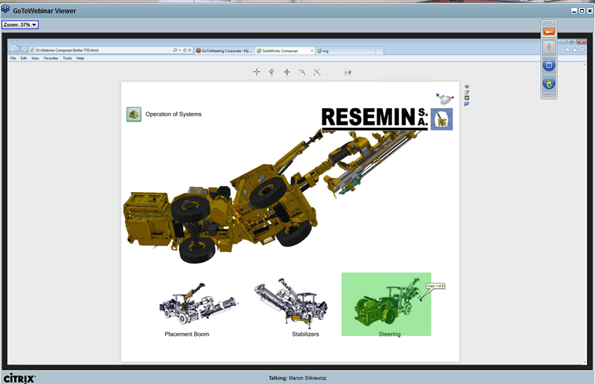
Task: Open the Zoom percentage dropdown
Action: (20, 25)
